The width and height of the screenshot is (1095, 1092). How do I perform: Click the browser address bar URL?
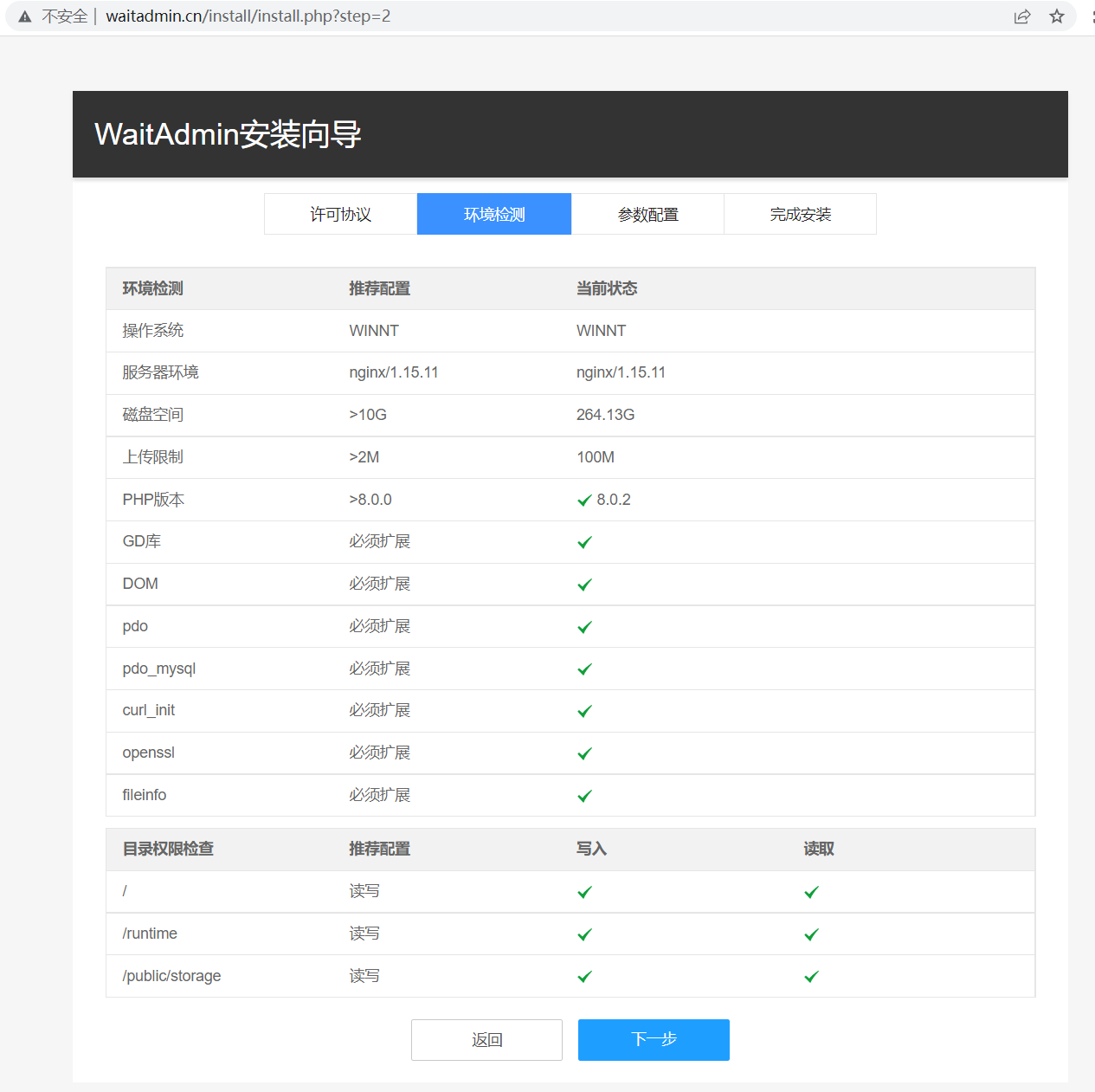coord(248,16)
